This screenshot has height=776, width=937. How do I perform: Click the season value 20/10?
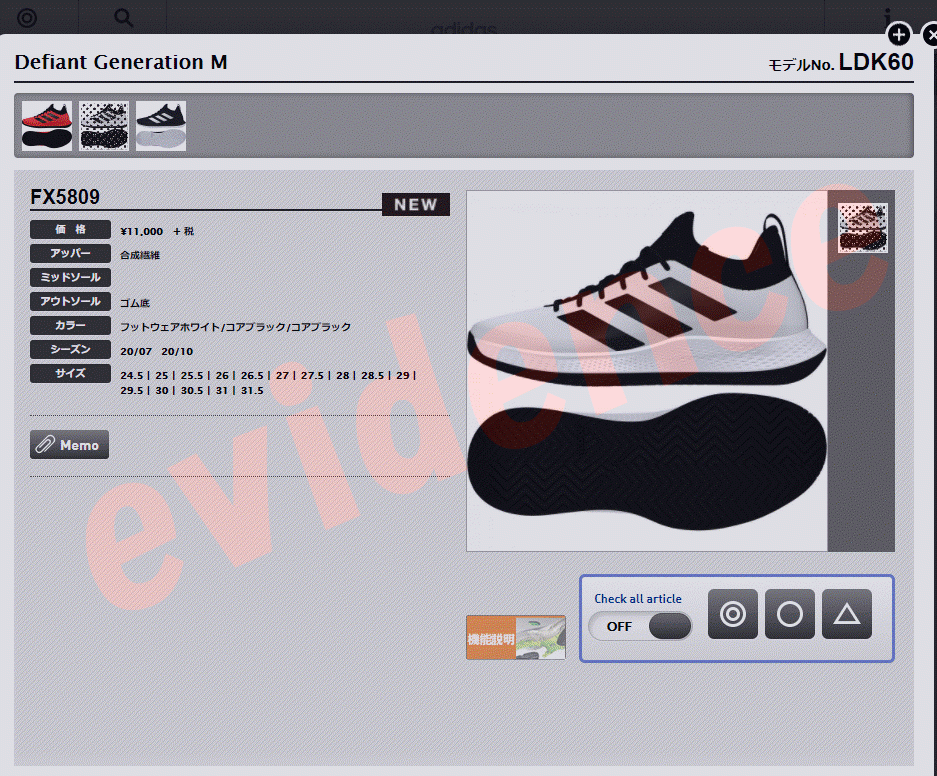(177, 351)
